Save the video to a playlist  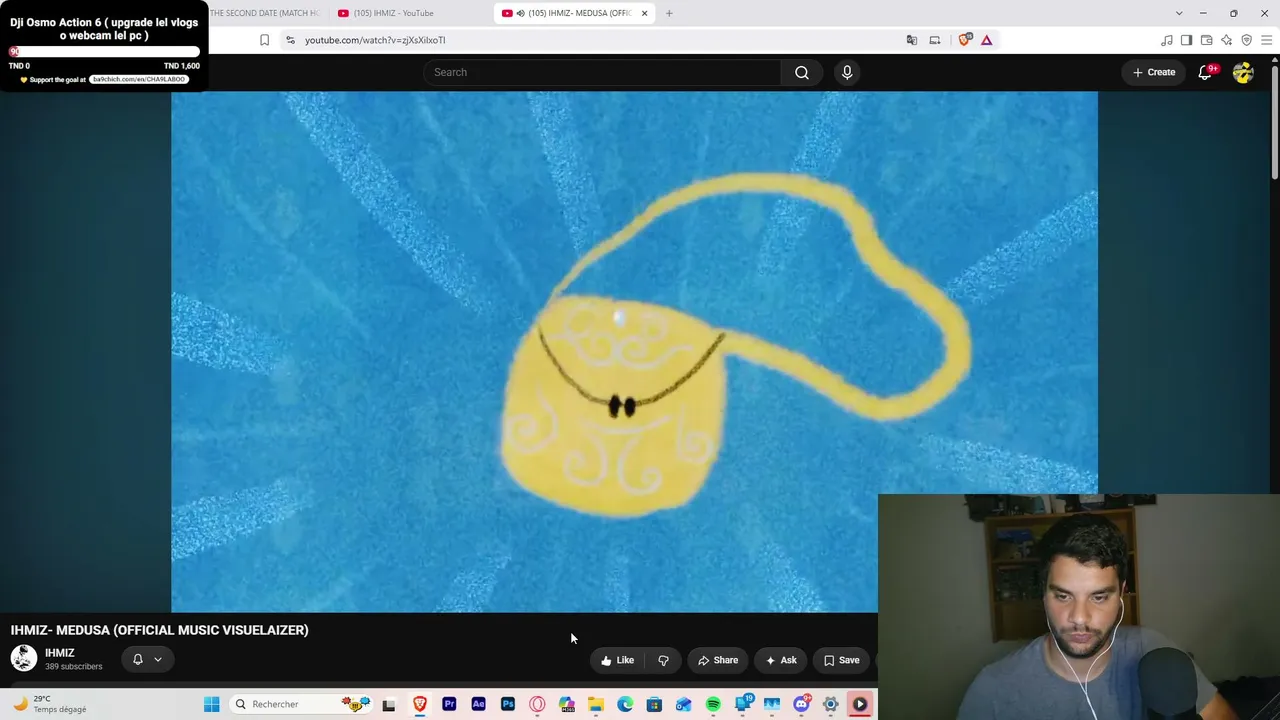pos(842,660)
